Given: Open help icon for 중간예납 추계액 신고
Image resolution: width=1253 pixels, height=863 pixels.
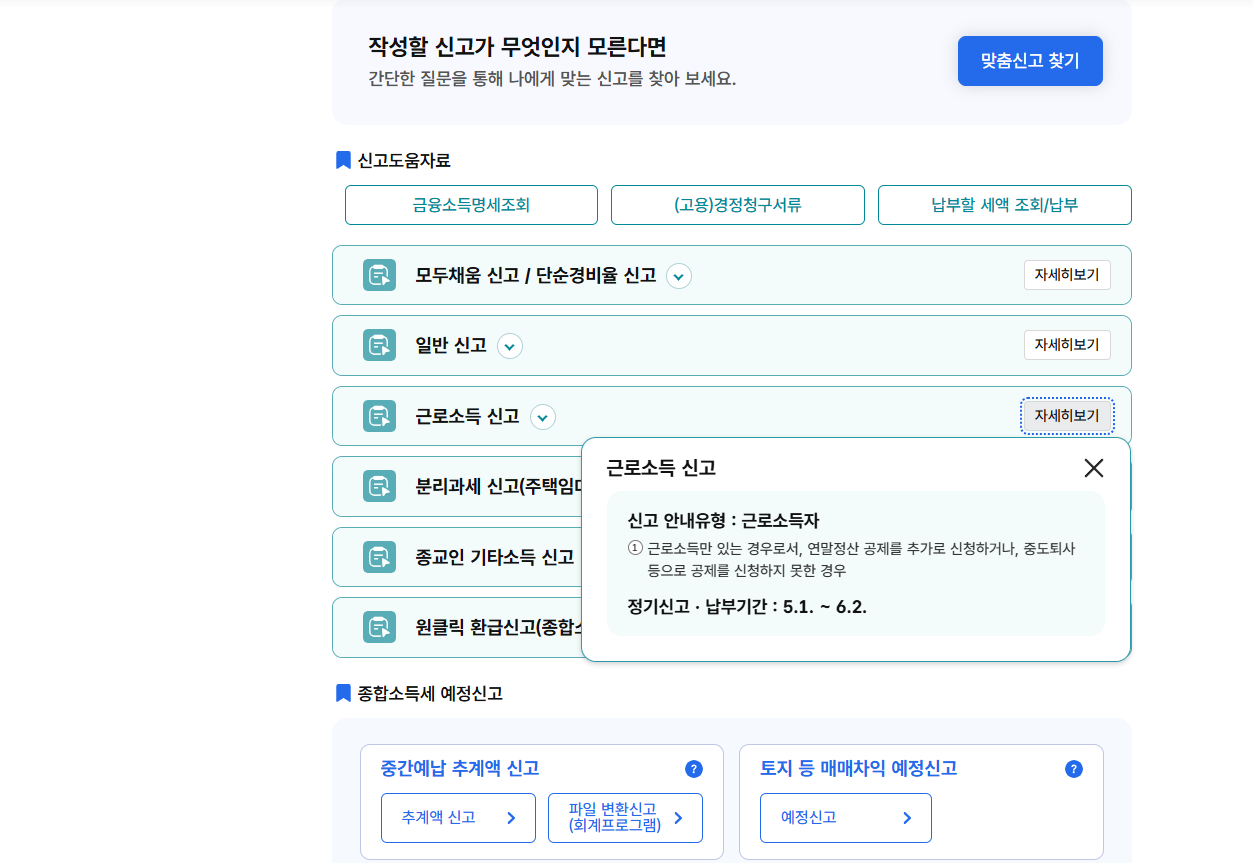Looking at the screenshot, I should [694, 769].
